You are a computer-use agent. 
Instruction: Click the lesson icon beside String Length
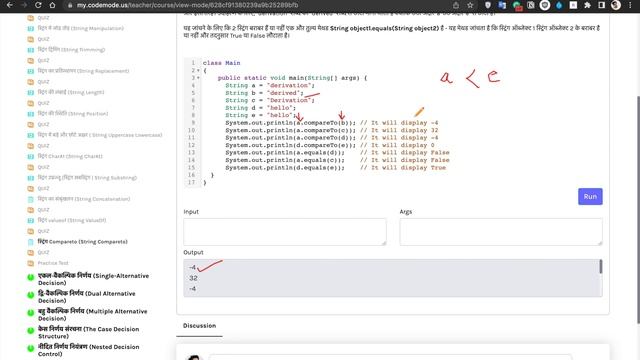tap(31, 92)
